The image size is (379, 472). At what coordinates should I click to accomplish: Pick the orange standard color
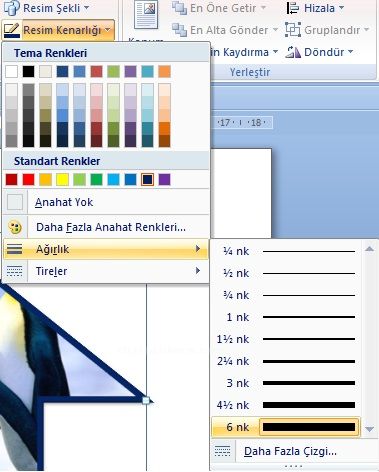point(46,179)
